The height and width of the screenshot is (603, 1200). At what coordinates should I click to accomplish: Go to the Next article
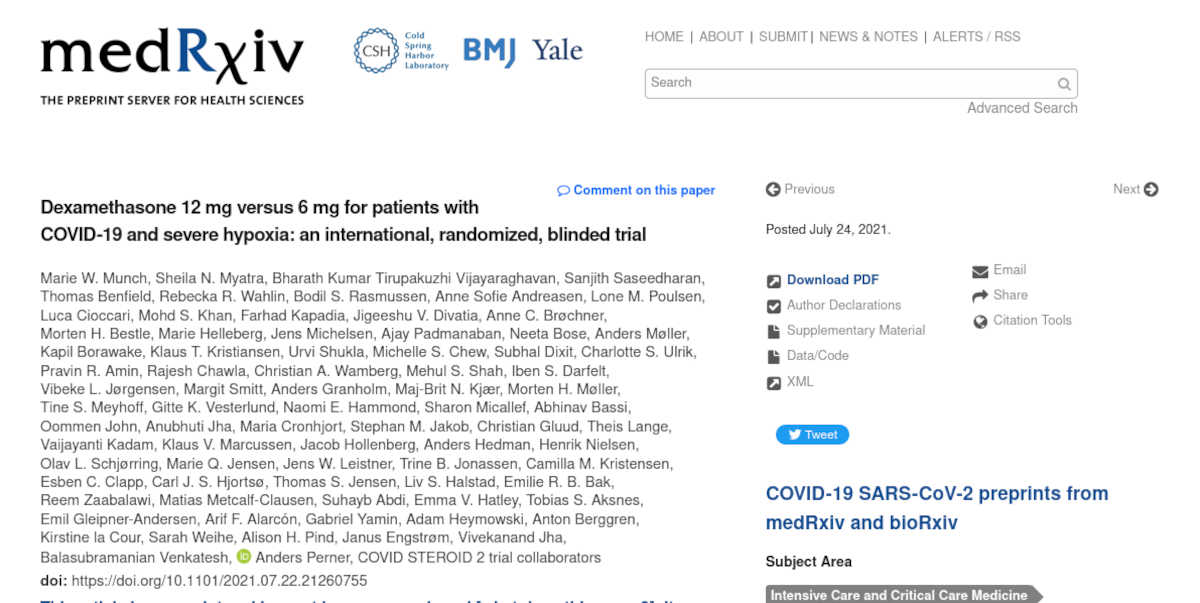[x=1135, y=189]
